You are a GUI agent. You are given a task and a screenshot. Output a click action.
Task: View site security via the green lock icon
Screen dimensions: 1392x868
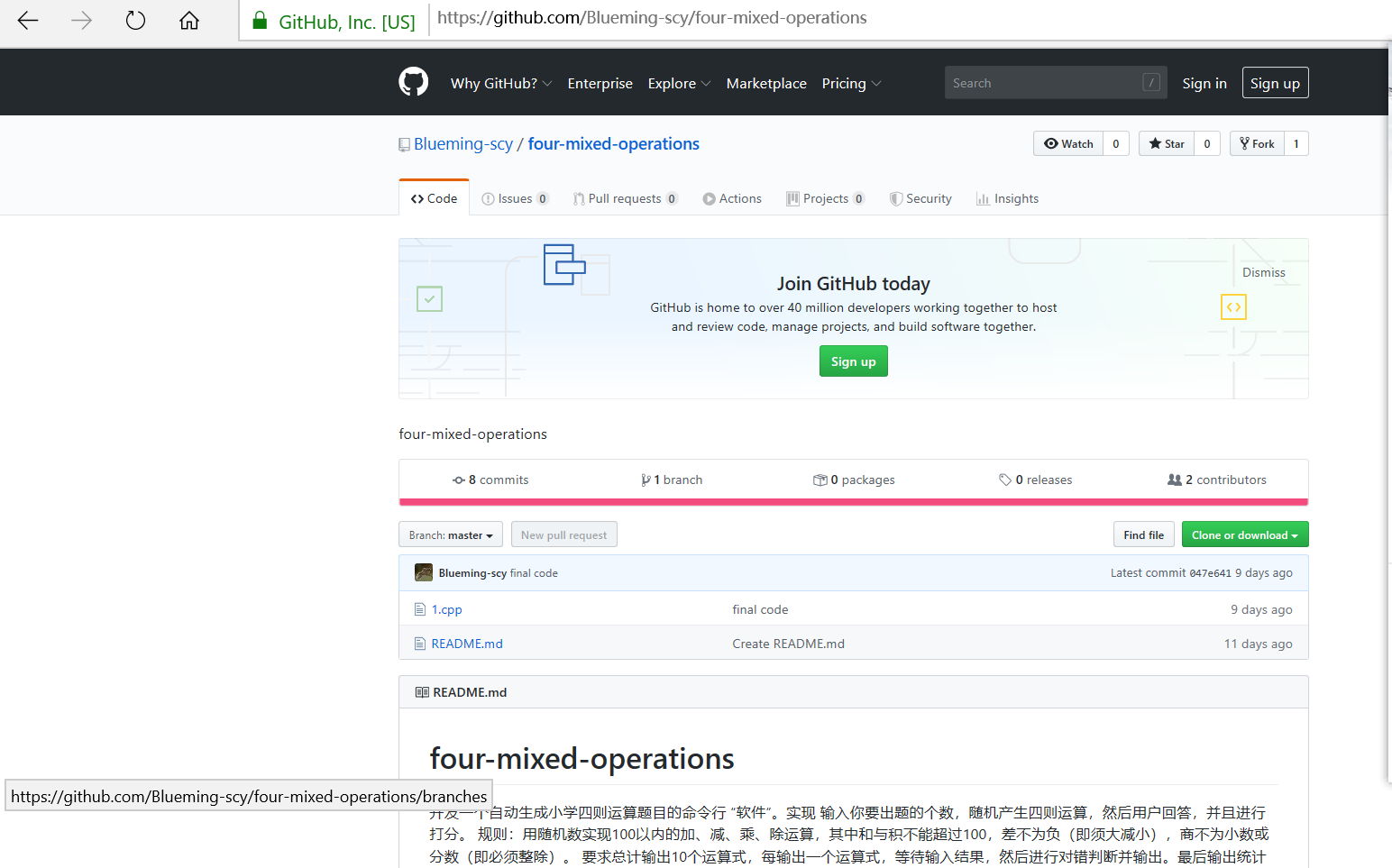(260, 21)
